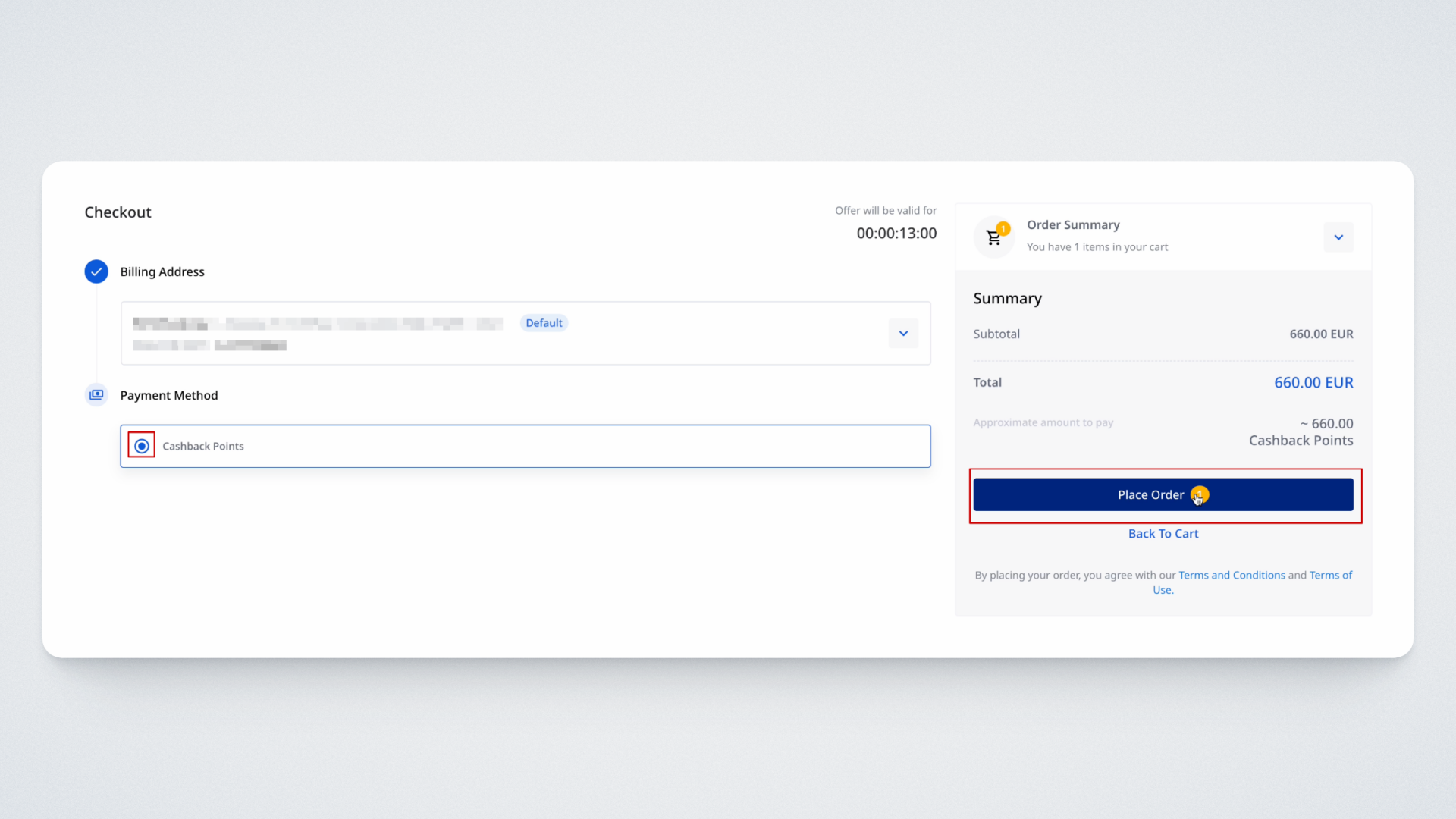The image size is (1456, 819).
Task: Click the Checkout page heading
Action: pyautogui.click(x=118, y=212)
